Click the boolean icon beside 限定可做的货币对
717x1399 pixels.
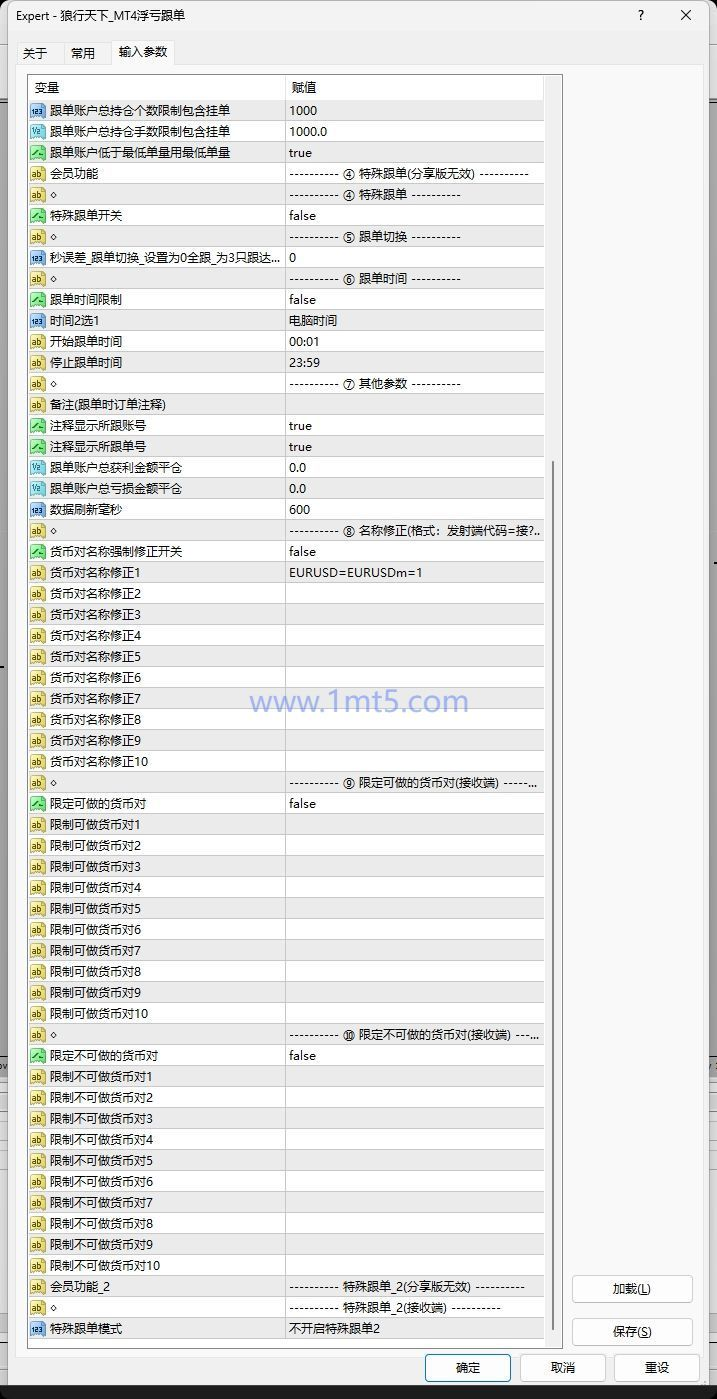click(x=38, y=804)
